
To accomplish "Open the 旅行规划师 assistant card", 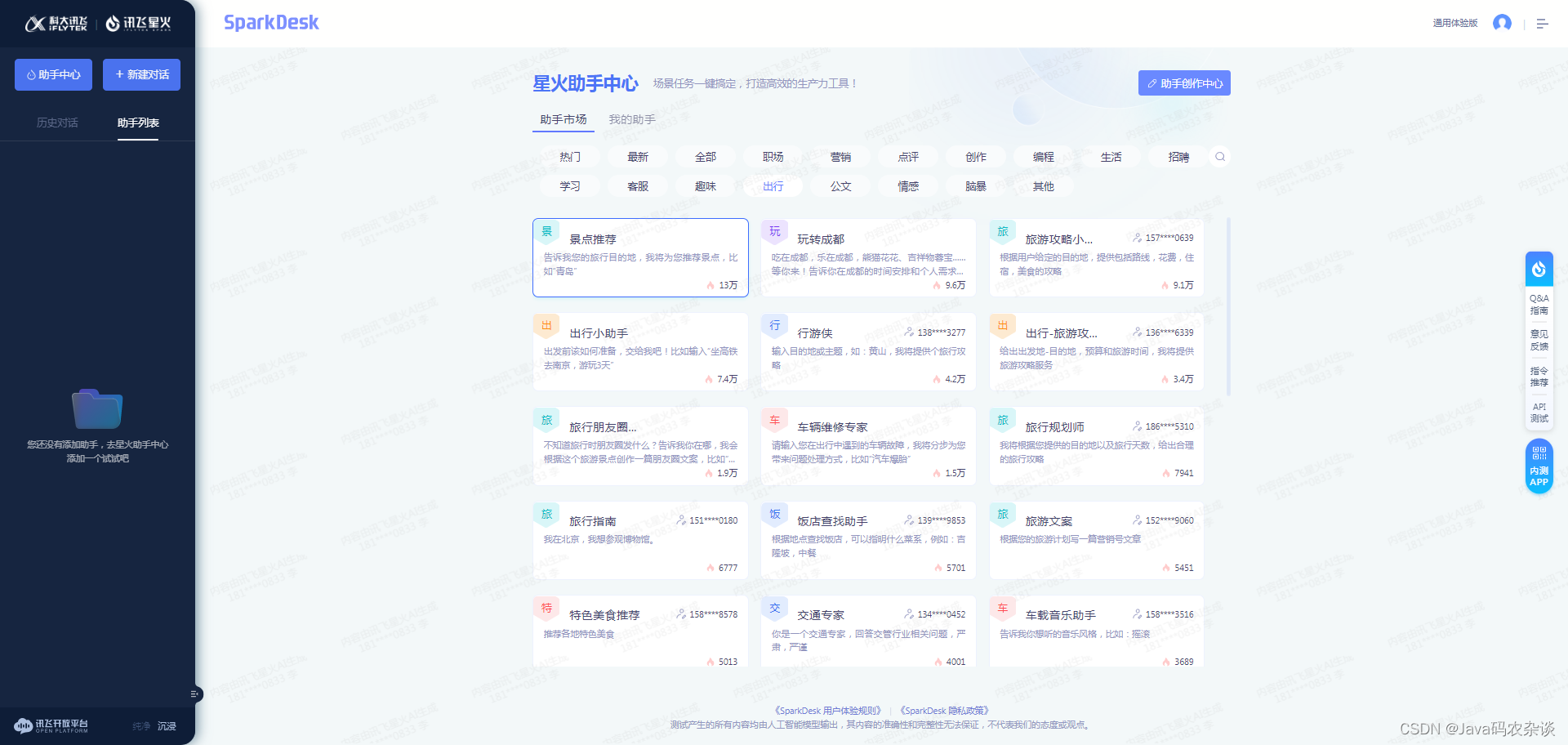I will click(1096, 446).
